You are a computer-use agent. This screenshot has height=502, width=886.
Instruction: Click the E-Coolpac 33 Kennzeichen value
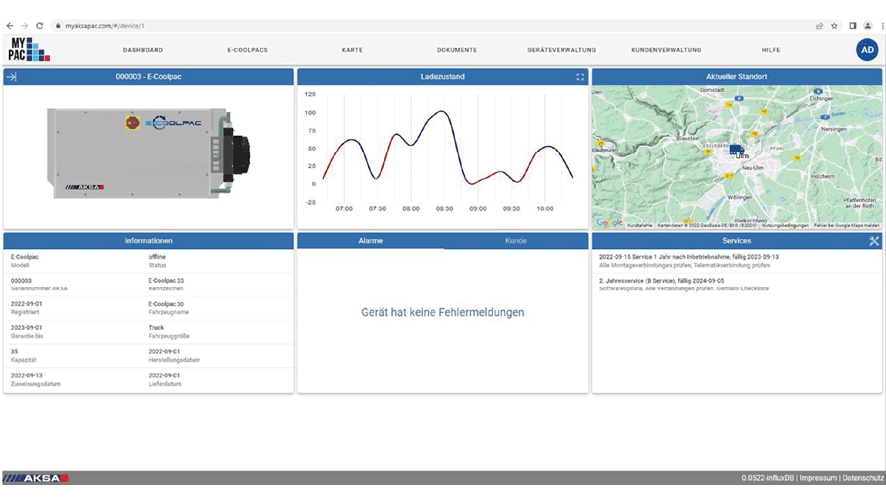[166, 280]
